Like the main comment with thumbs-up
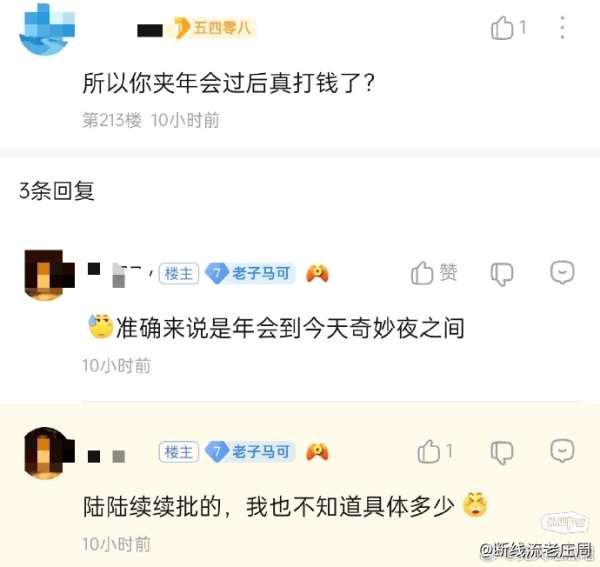 [x=502, y=28]
